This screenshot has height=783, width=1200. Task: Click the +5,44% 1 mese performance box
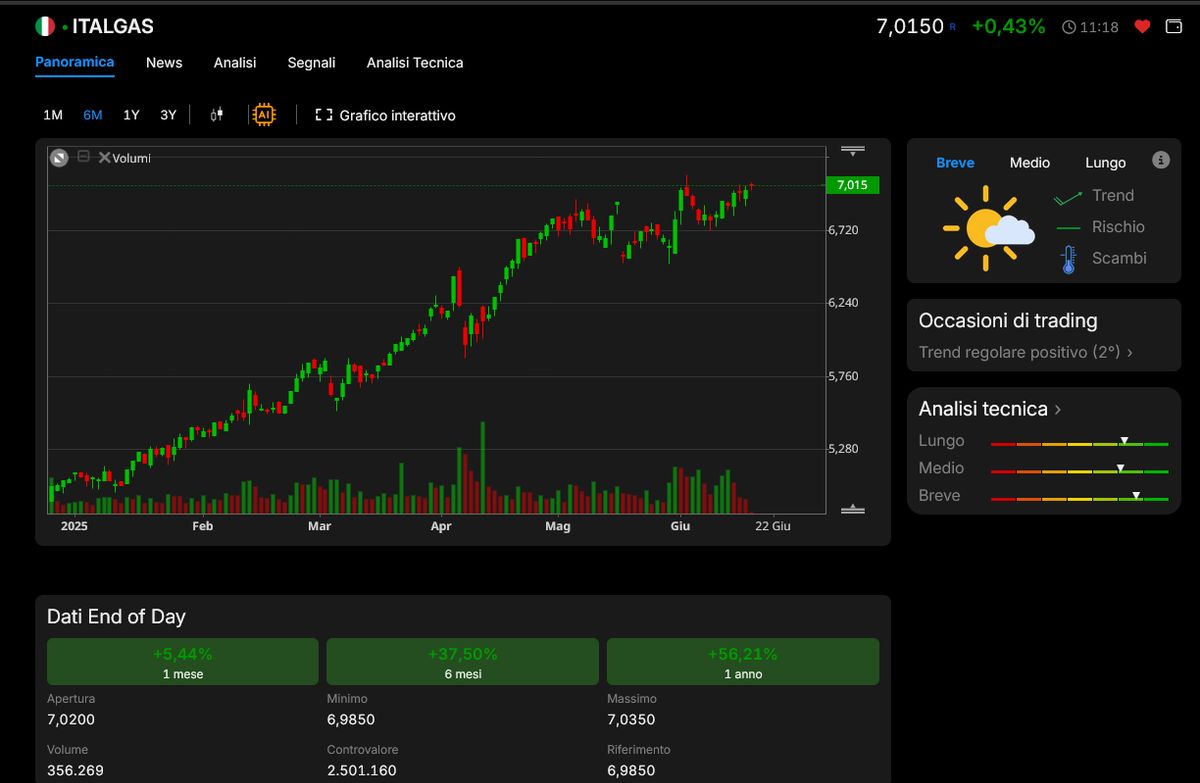coord(182,662)
